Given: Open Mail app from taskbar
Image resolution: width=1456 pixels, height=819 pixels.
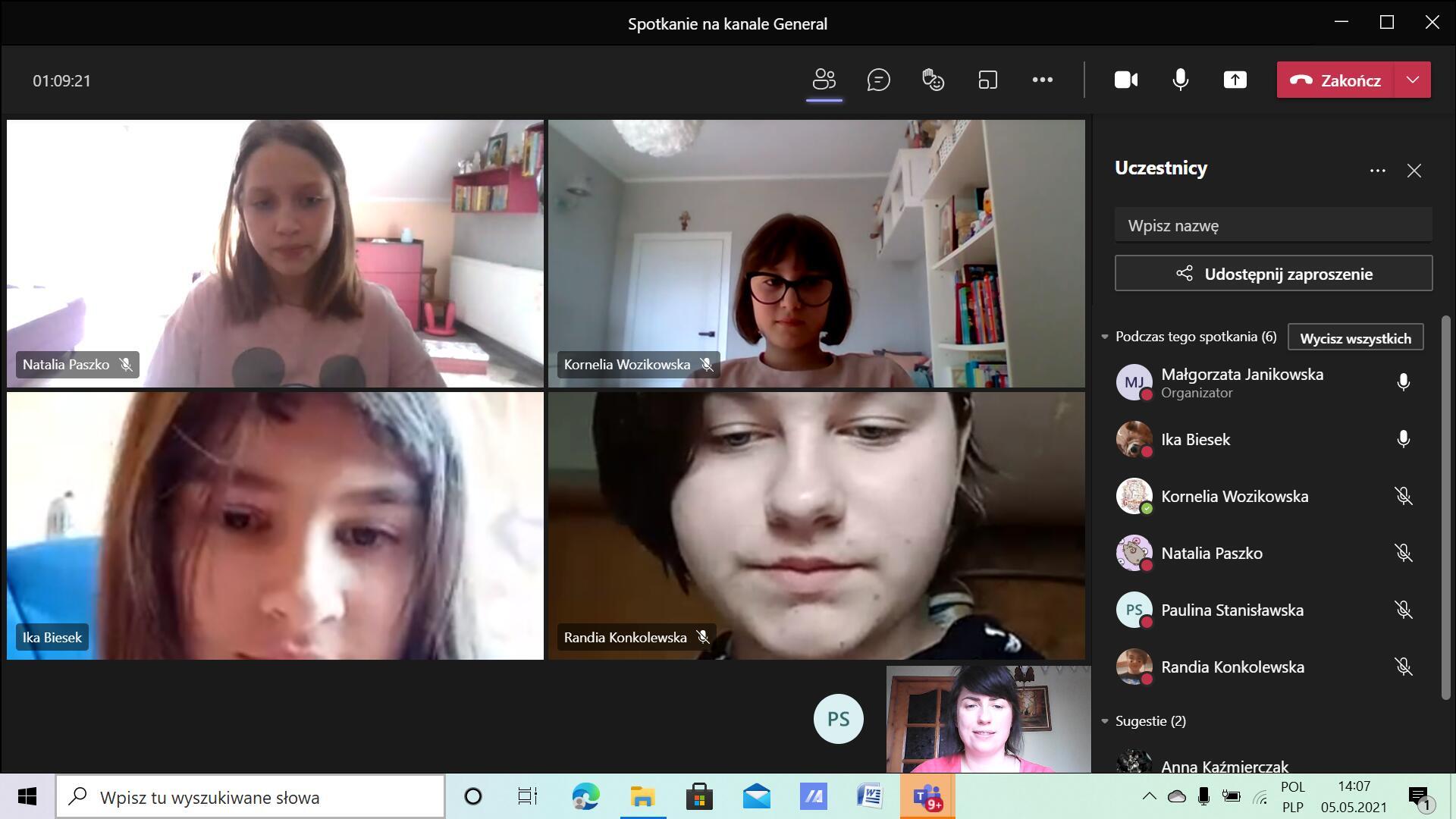Looking at the screenshot, I should click(756, 796).
